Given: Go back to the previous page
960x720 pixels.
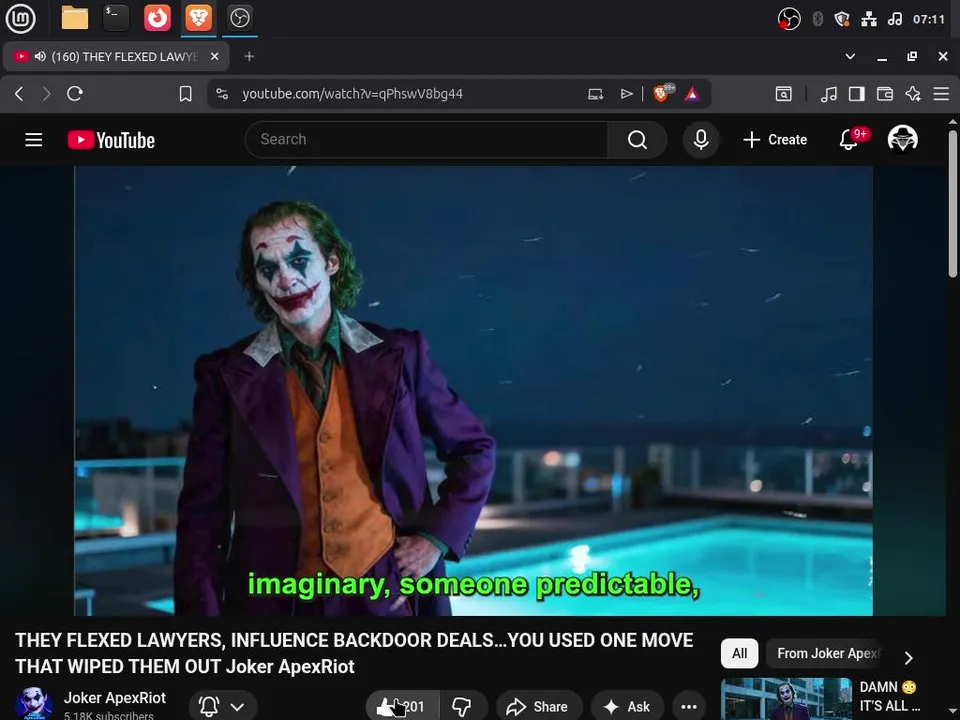Looking at the screenshot, I should pos(19,94).
